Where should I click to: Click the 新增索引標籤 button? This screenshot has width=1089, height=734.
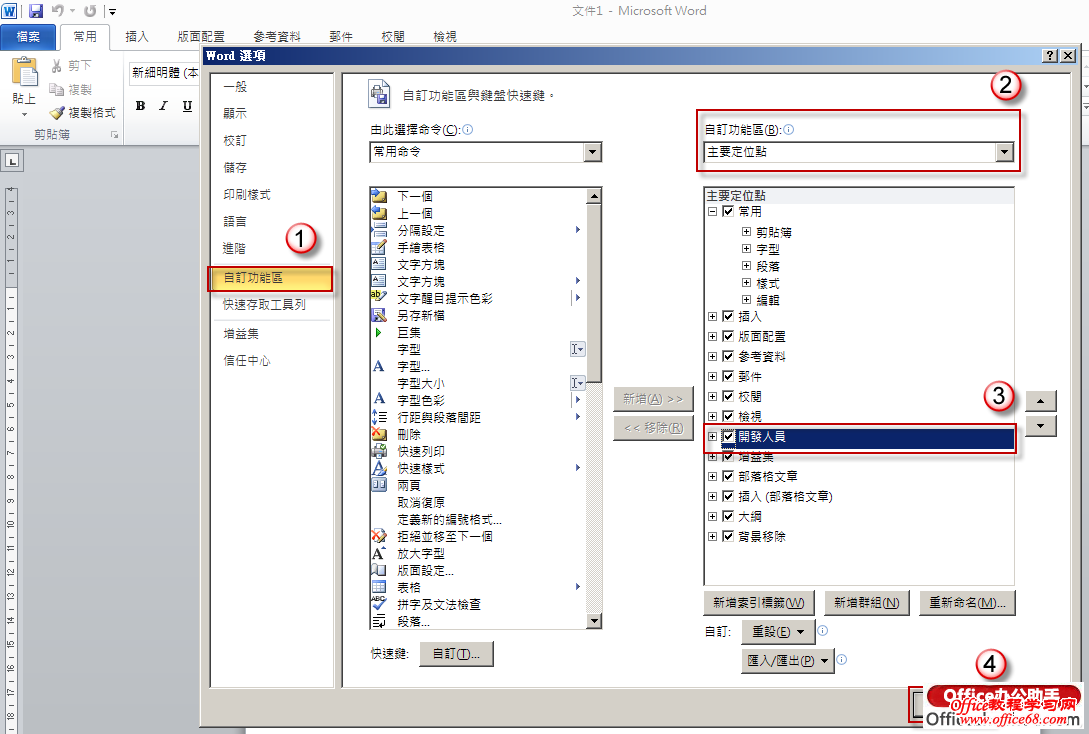point(759,603)
